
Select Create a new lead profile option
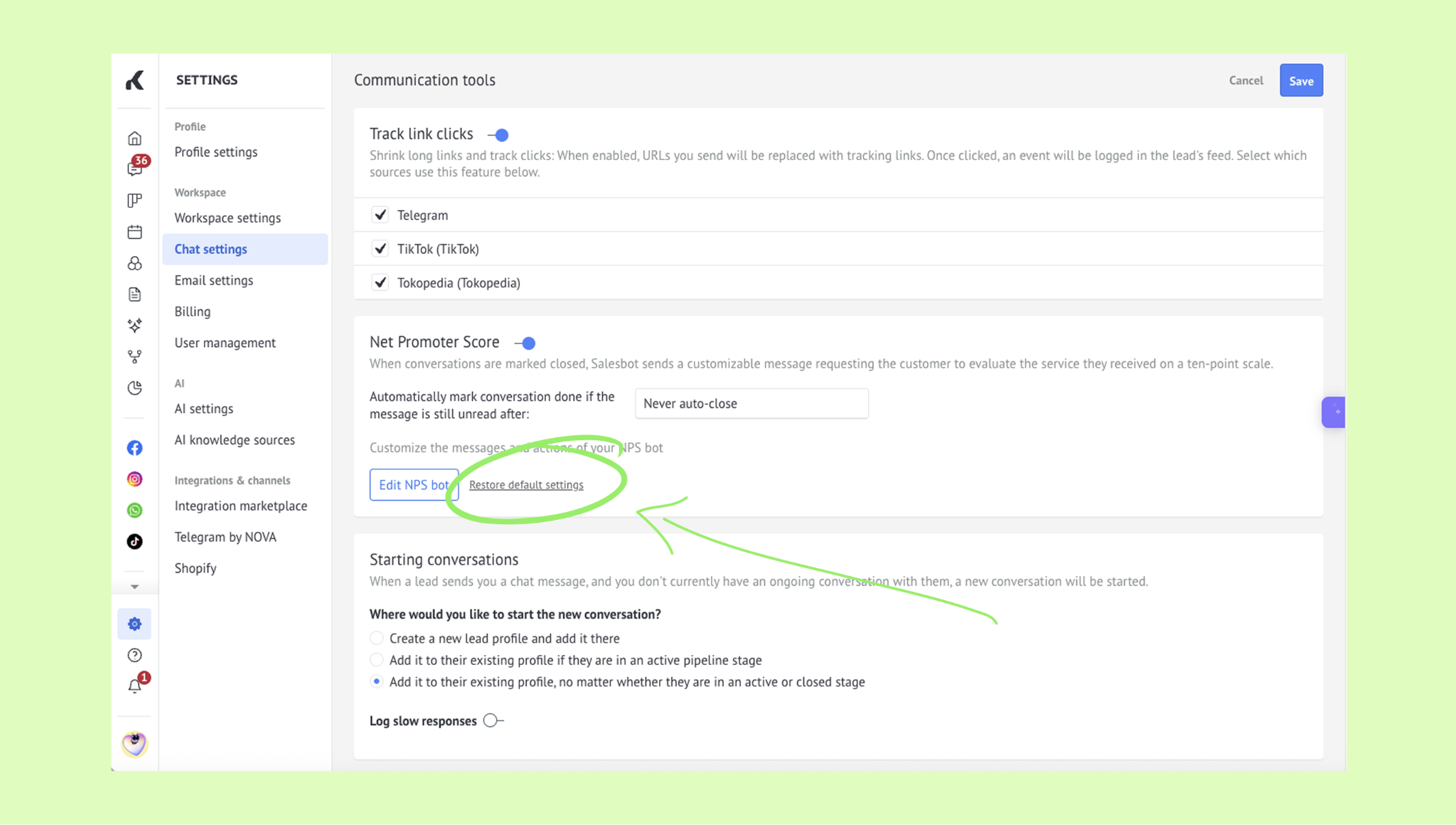(x=377, y=639)
